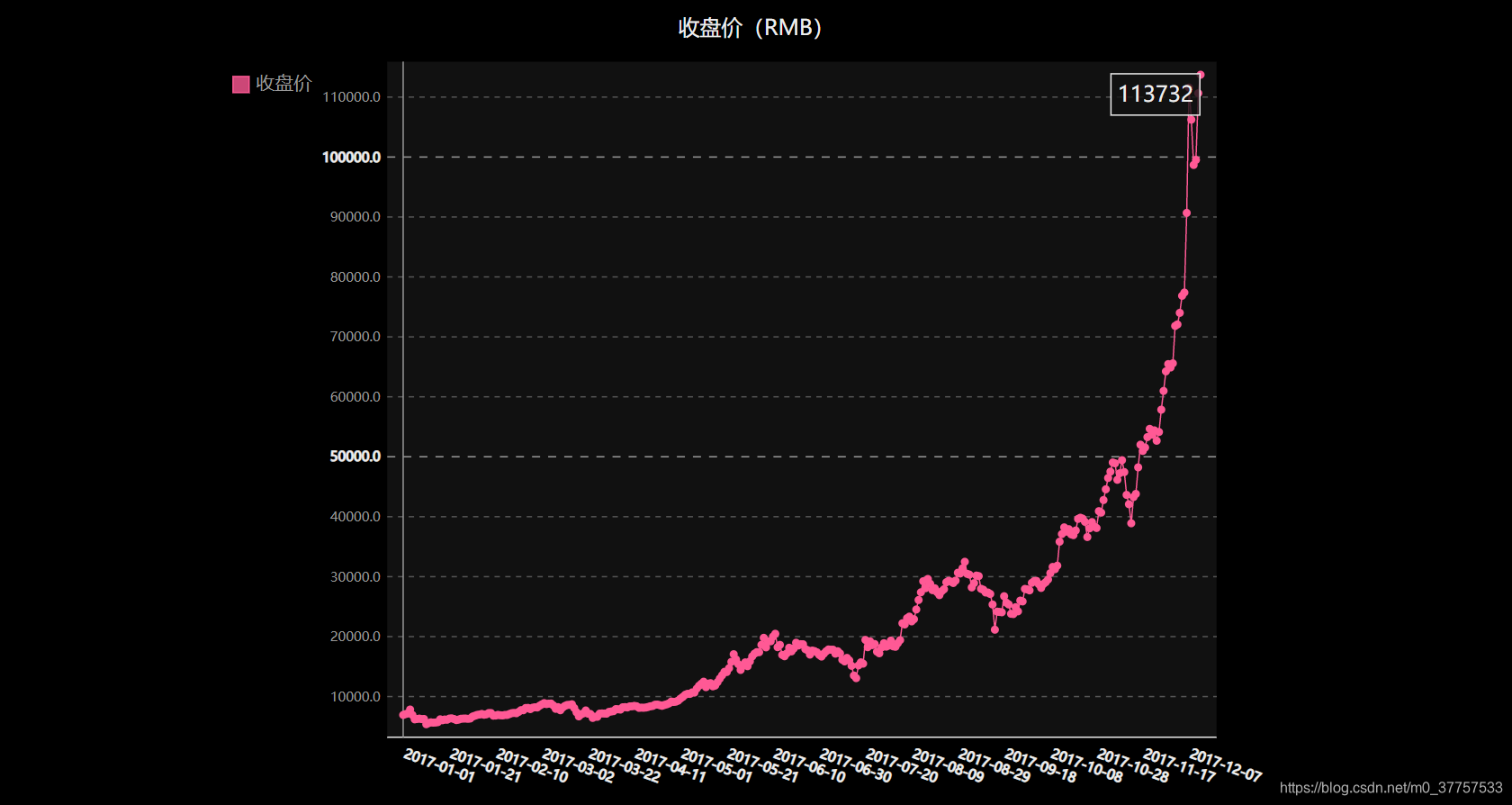Click the 2017-04-11 x-axis date label
Image resolution: width=1512 pixels, height=805 pixels.
tap(671, 765)
